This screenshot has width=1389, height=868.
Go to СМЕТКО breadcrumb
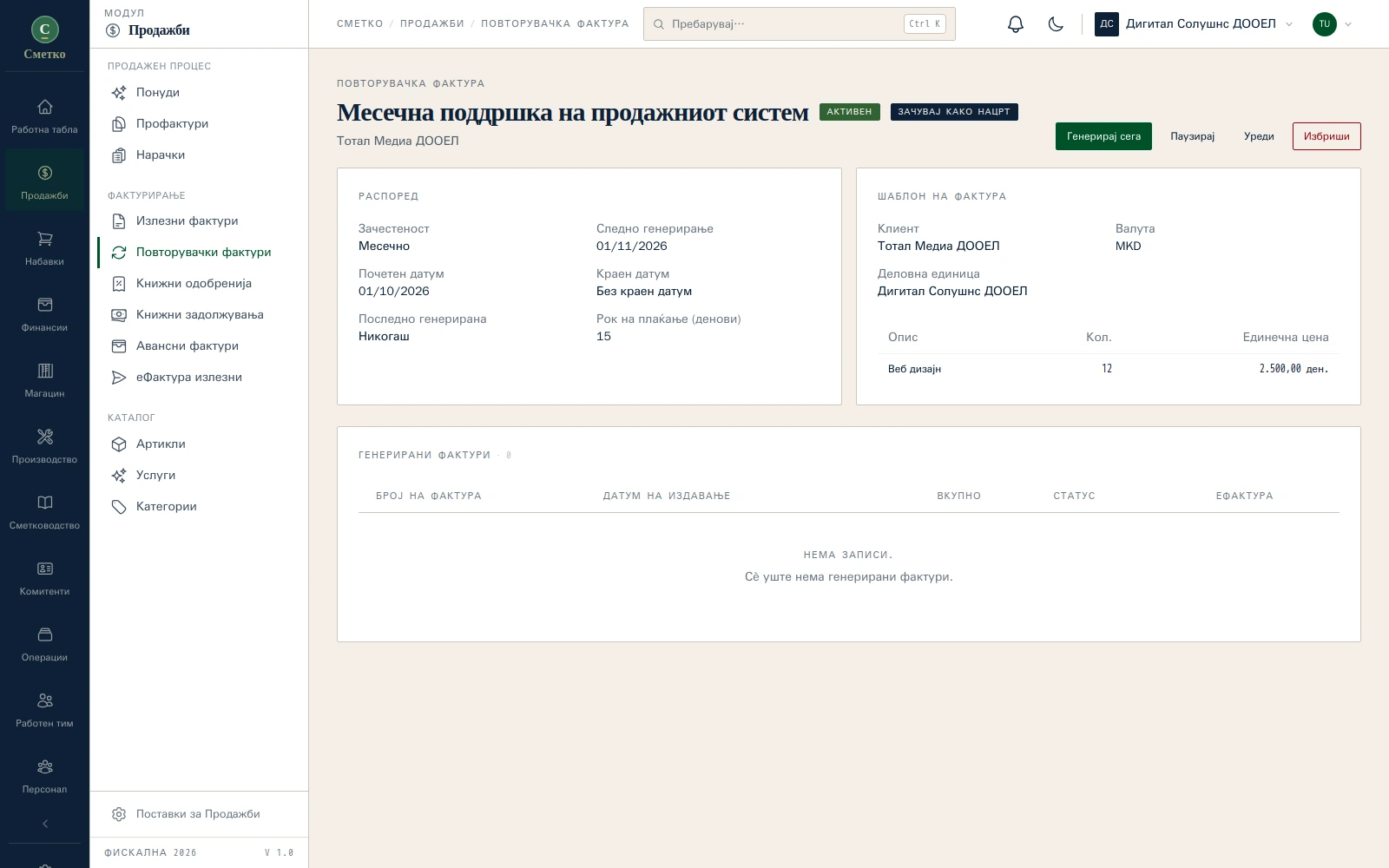point(360,24)
